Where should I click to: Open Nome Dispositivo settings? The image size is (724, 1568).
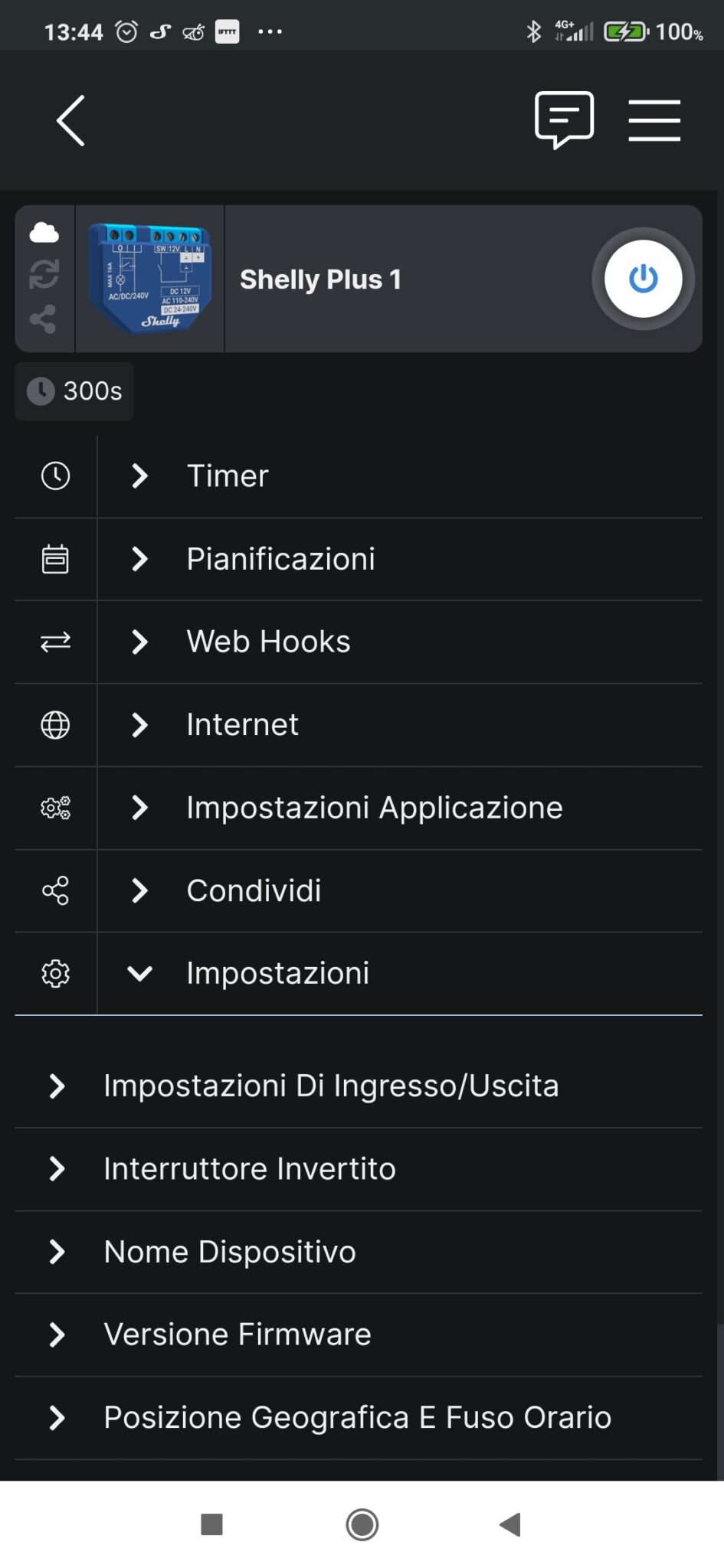pos(230,1252)
